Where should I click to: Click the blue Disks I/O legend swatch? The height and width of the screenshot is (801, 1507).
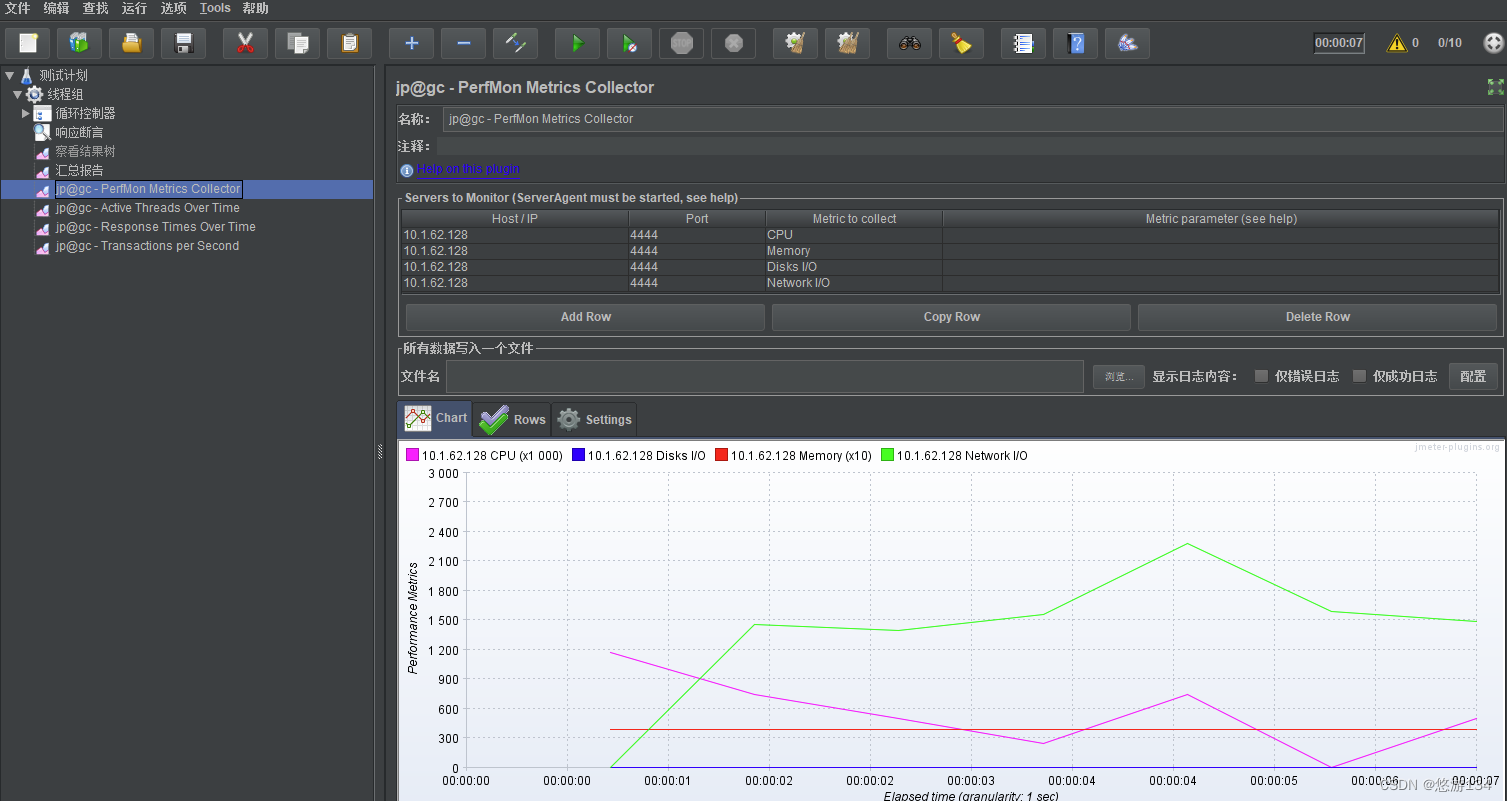[x=578, y=455]
